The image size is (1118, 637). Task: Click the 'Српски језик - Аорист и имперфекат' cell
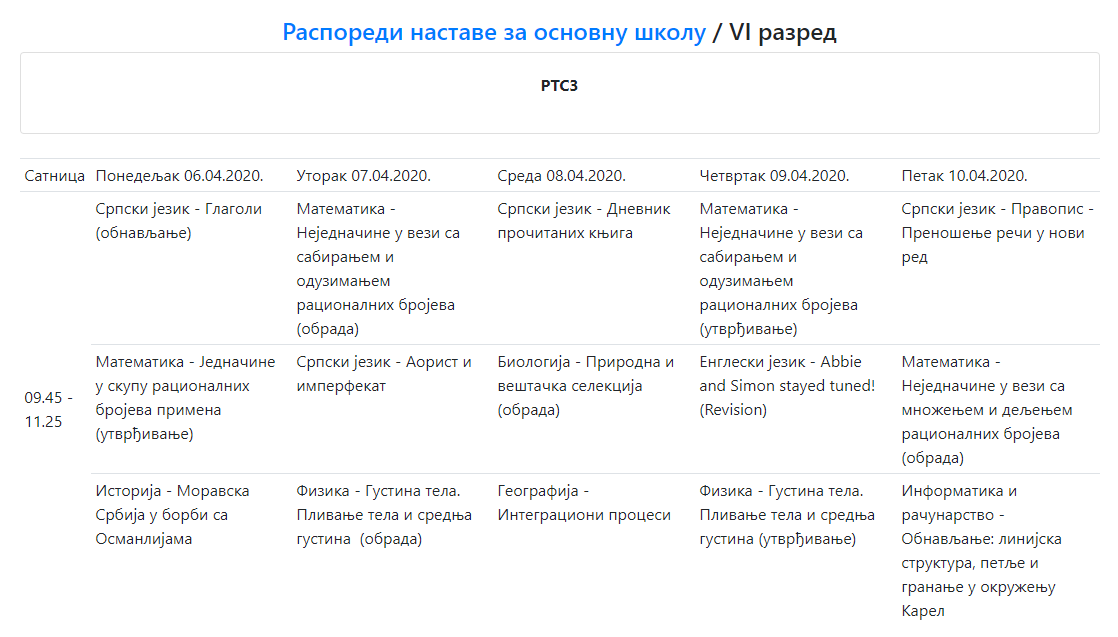coord(384,373)
